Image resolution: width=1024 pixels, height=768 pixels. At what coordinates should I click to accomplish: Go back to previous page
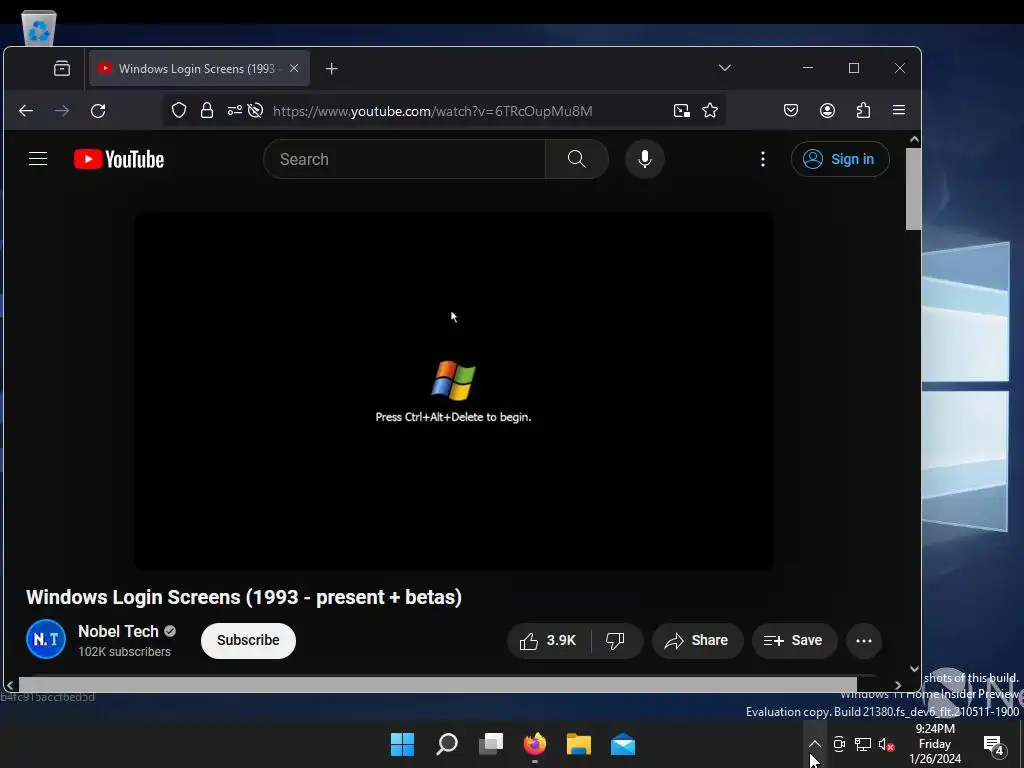(26, 111)
